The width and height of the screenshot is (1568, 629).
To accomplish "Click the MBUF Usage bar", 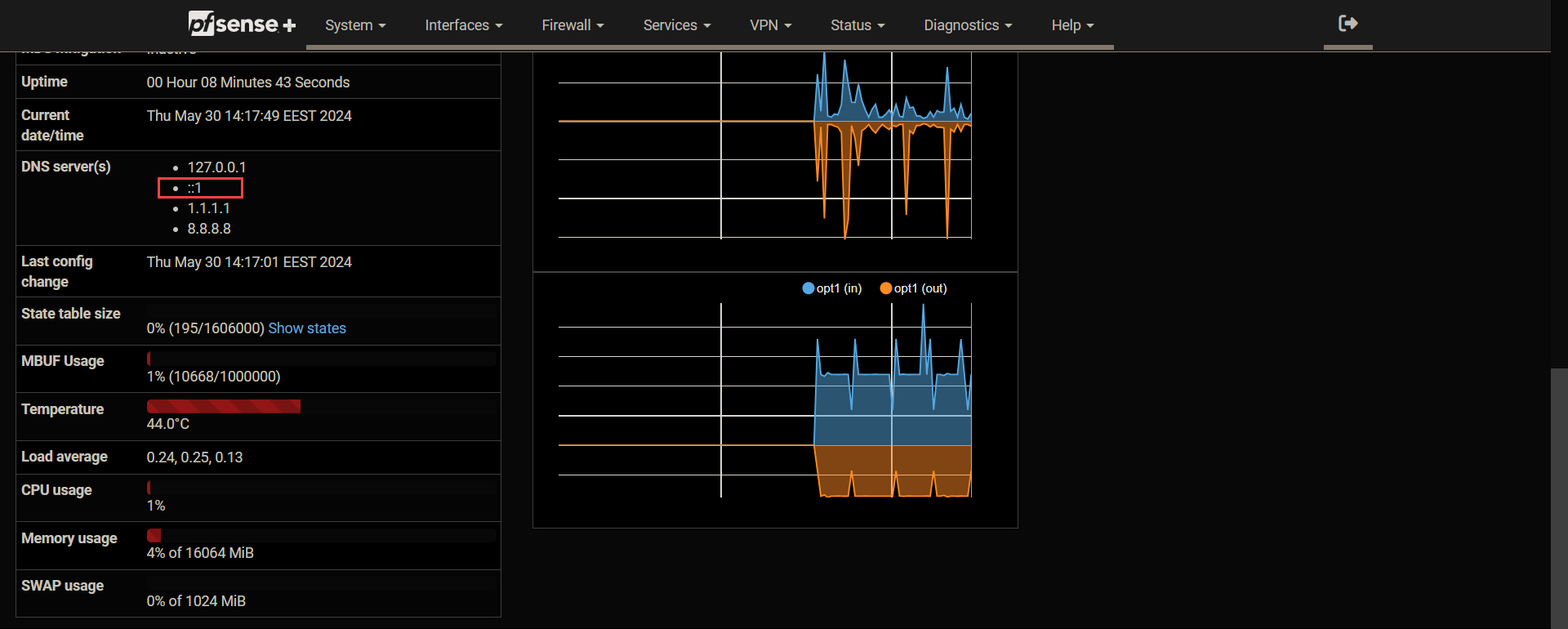I will point(321,358).
